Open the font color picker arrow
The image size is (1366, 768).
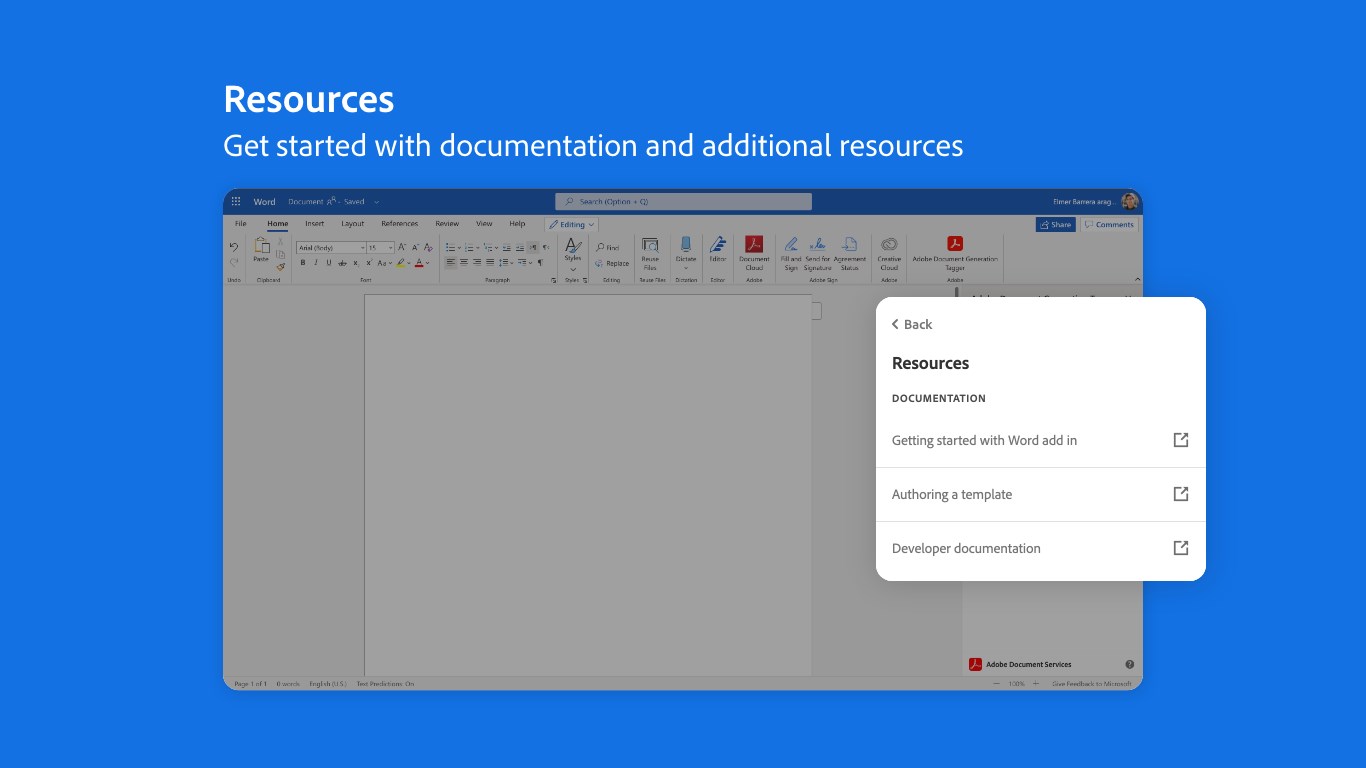pyautogui.click(x=428, y=263)
